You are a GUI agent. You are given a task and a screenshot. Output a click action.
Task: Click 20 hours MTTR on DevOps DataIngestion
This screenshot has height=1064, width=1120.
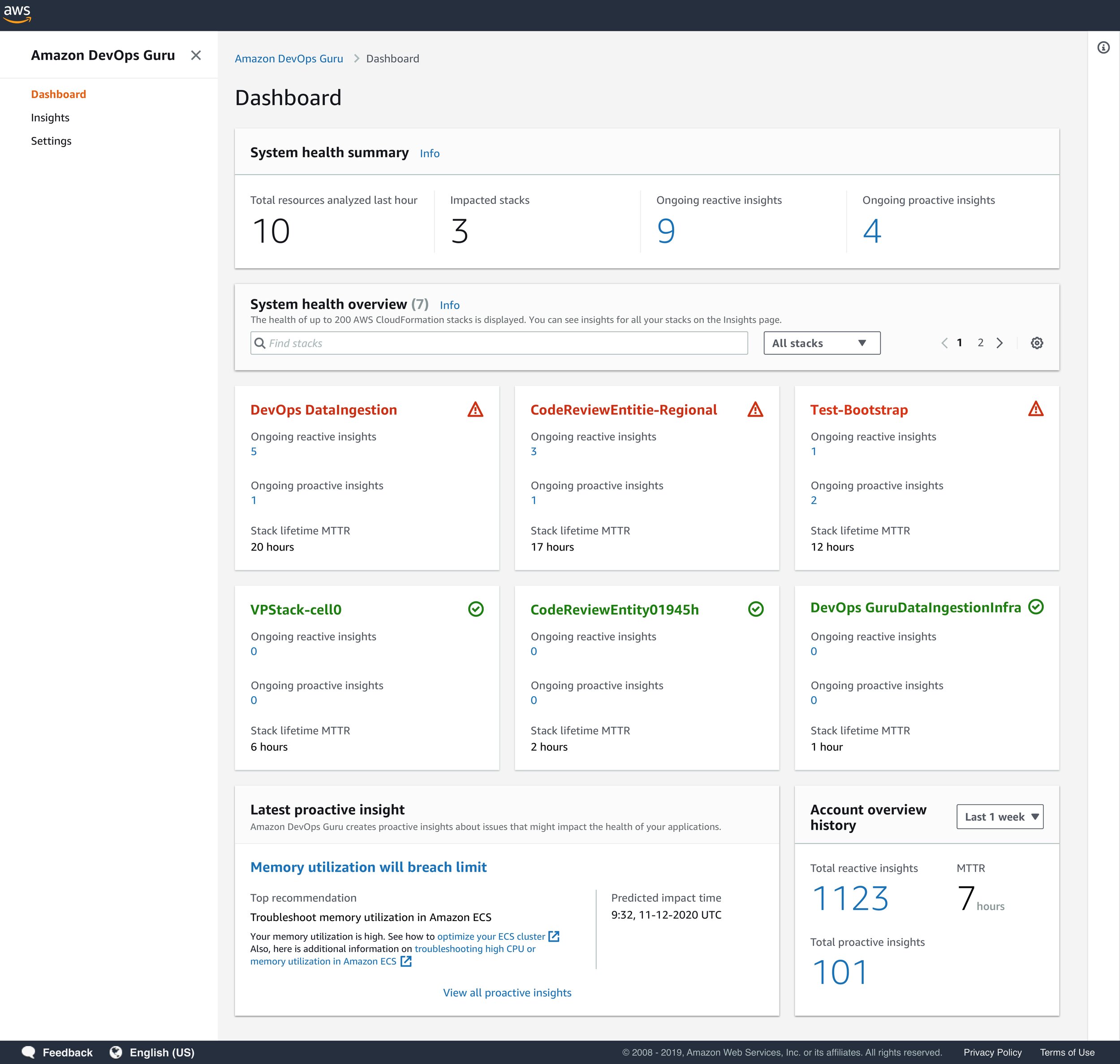(272, 547)
